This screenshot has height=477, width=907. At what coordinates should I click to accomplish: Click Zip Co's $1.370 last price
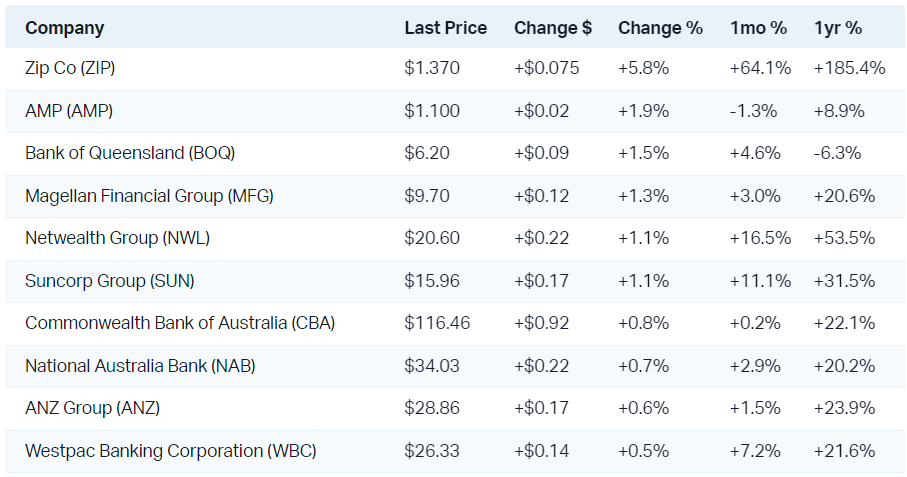pos(432,69)
